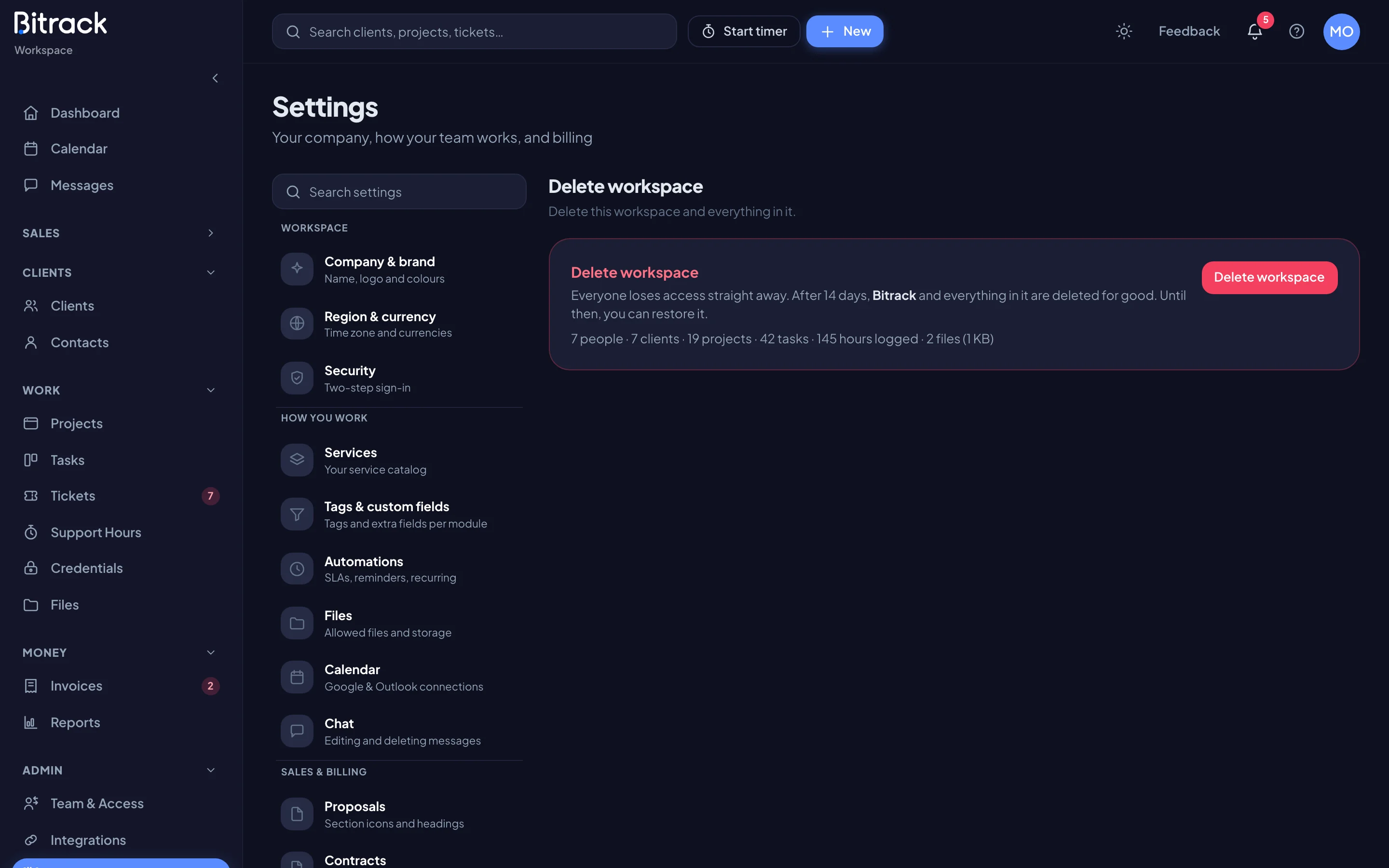The image size is (1389, 868).
Task: Select the Contracts settings entry
Action: (399, 859)
